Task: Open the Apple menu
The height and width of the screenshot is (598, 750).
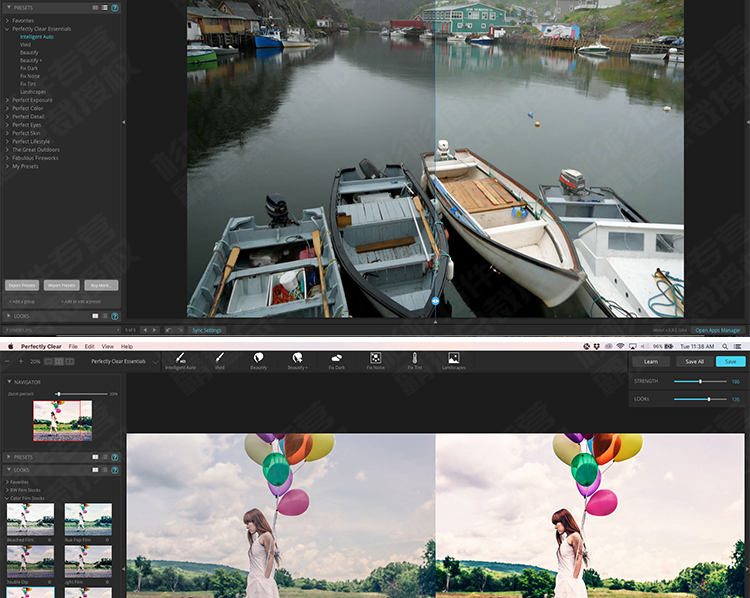Action: pyautogui.click(x=11, y=346)
